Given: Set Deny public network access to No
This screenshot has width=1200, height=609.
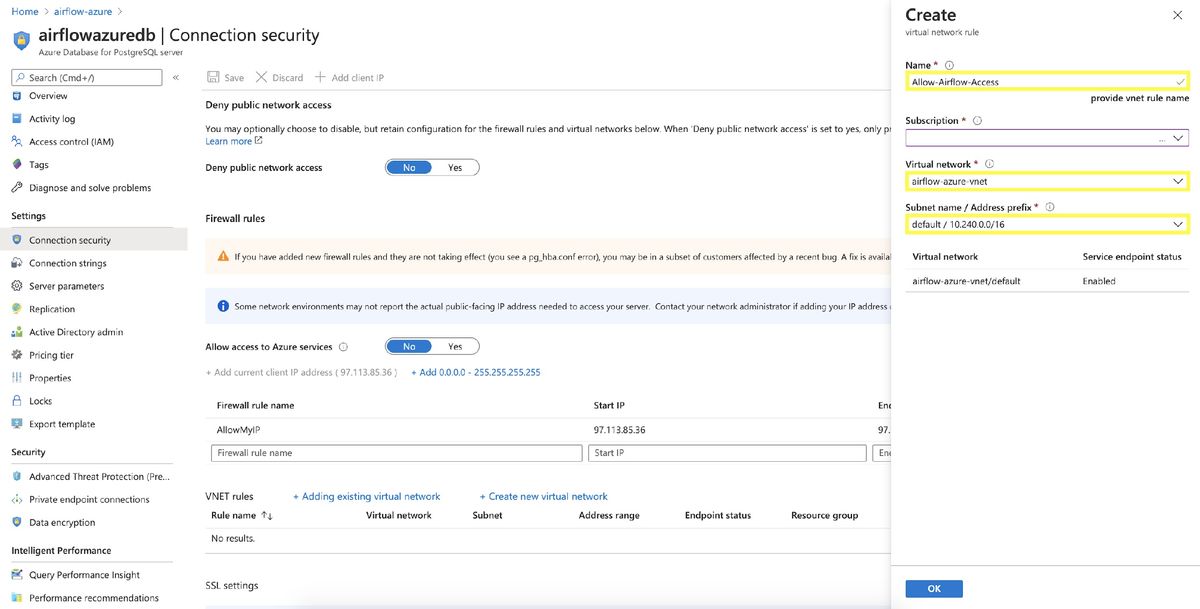Looking at the screenshot, I should (x=409, y=168).
